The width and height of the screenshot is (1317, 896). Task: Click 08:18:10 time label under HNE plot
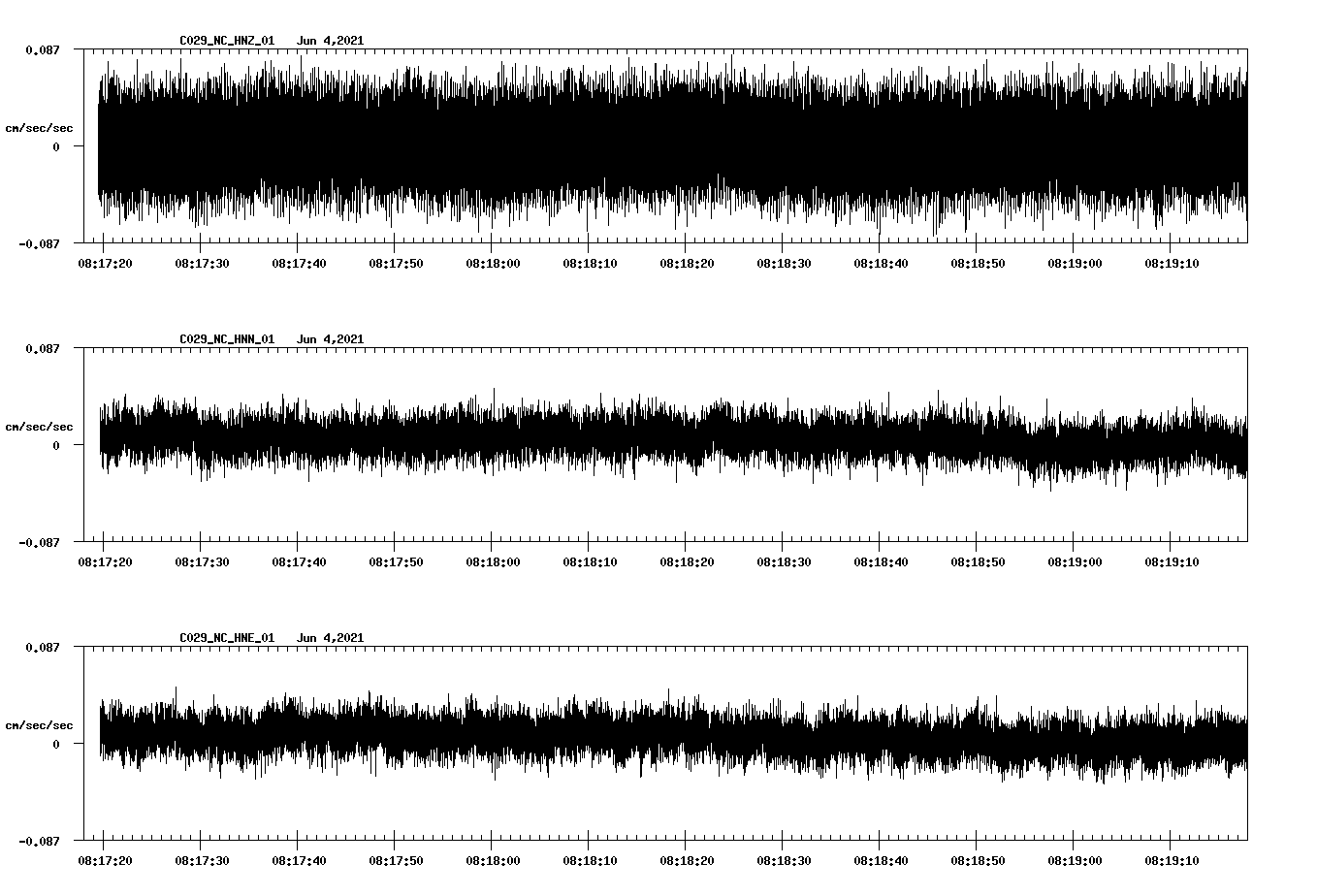click(590, 861)
